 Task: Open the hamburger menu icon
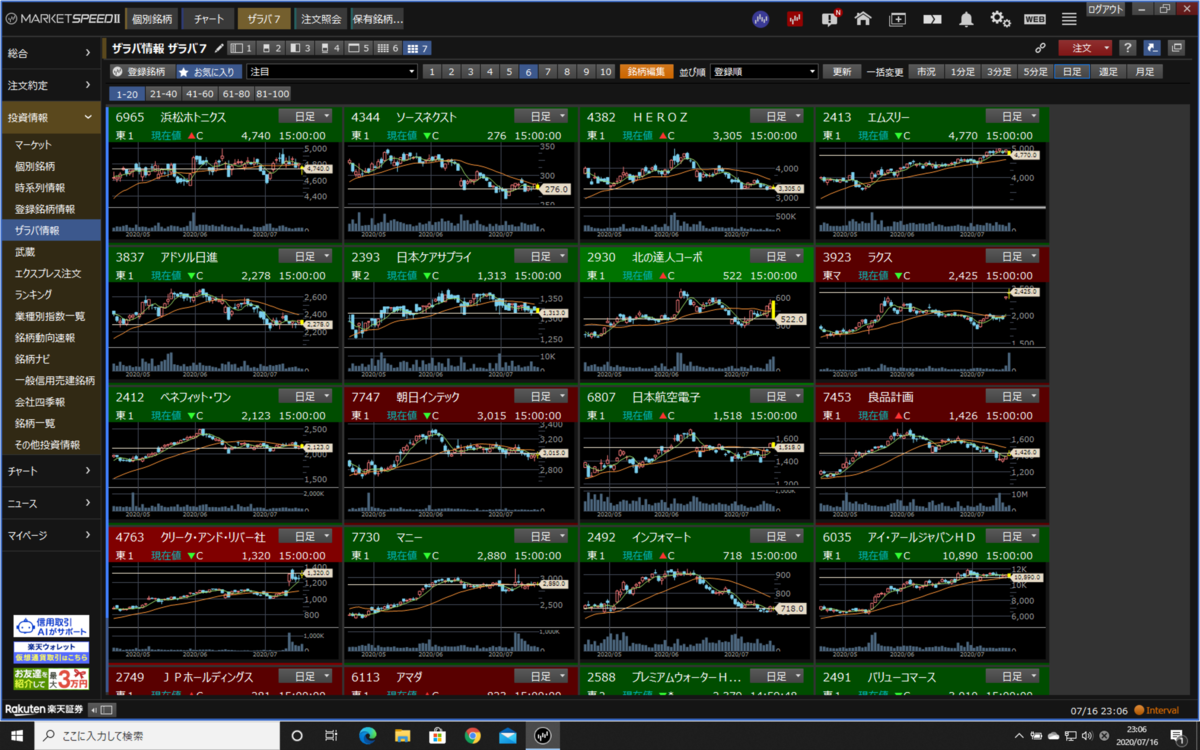point(1069,18)
